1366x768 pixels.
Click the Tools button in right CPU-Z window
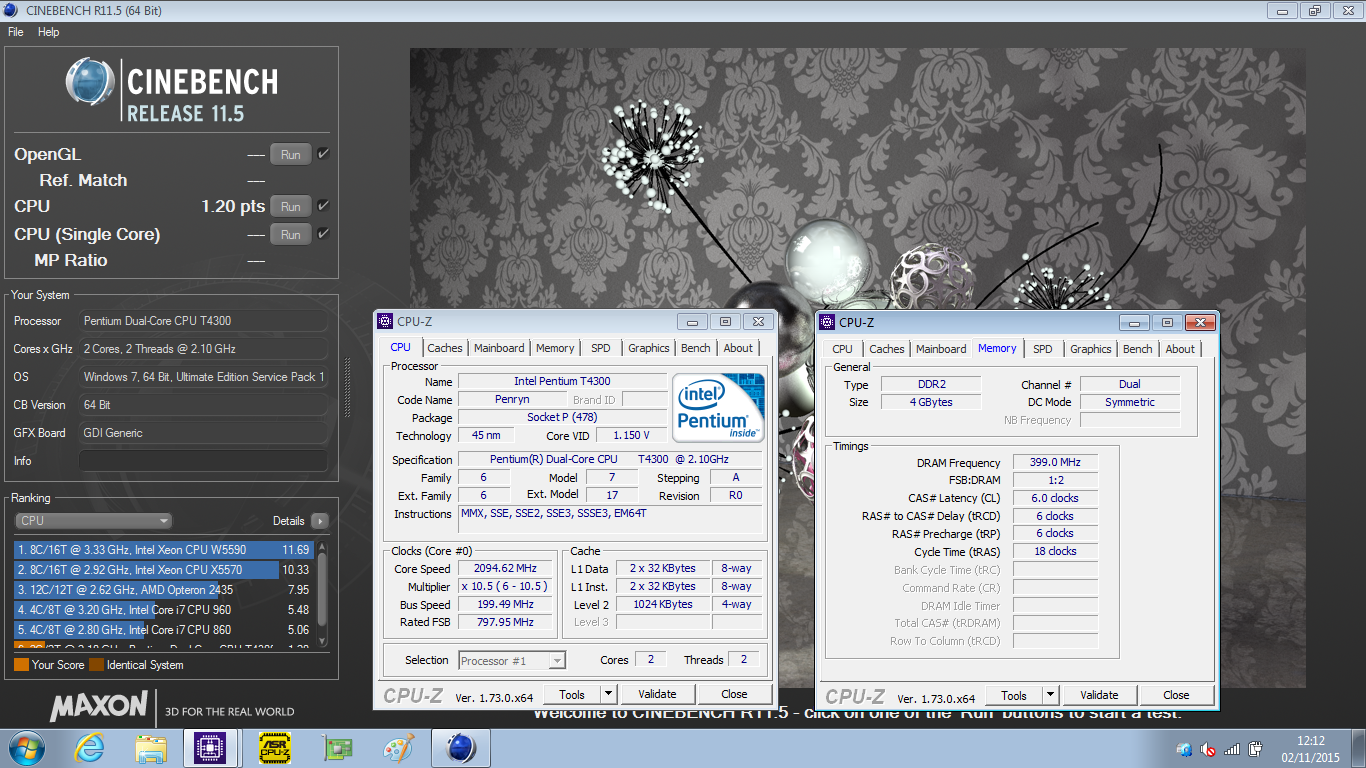(x=1014, y=695)
